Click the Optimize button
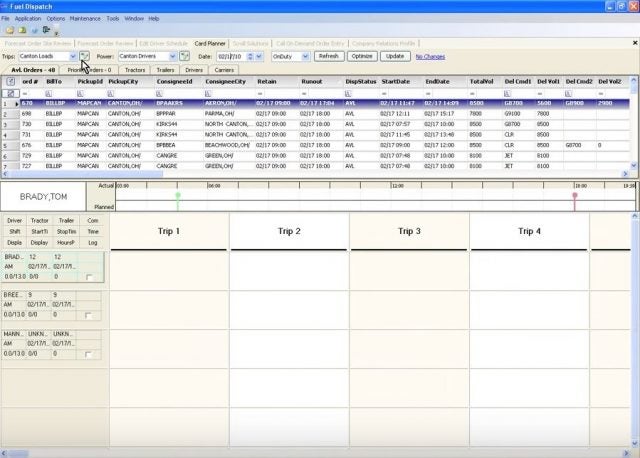 [x=362, y=56]
